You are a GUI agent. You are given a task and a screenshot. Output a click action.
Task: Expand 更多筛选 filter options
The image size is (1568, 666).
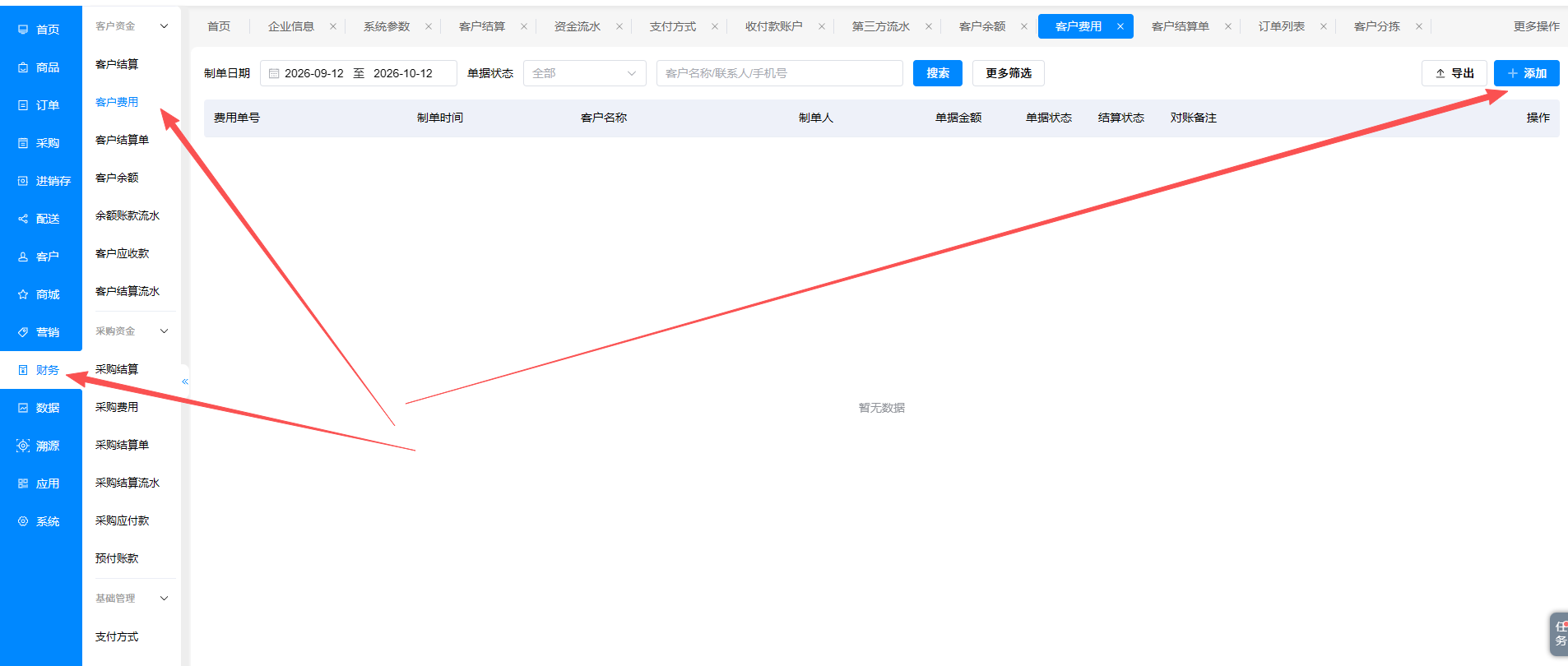1009,73
